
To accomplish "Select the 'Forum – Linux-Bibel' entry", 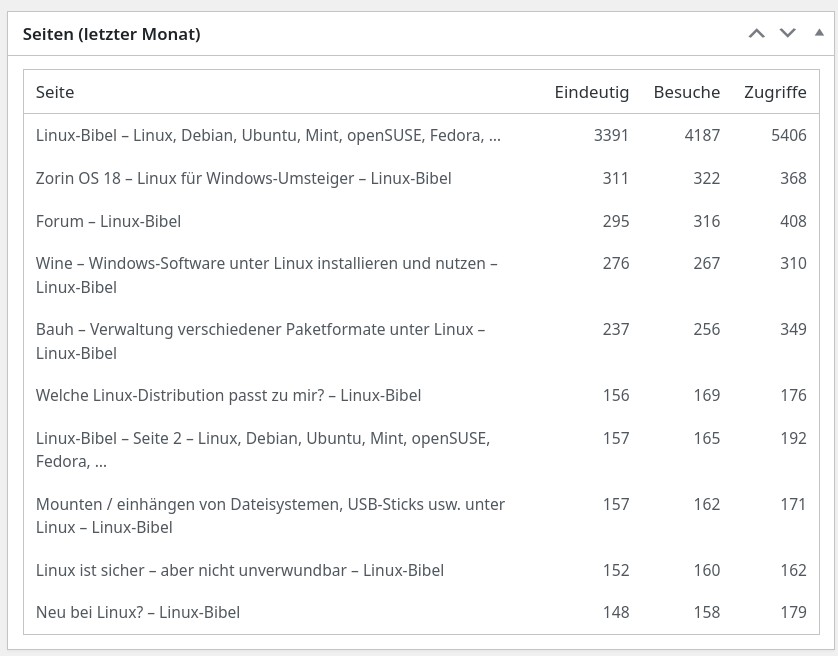I will [x=108, y=221].
